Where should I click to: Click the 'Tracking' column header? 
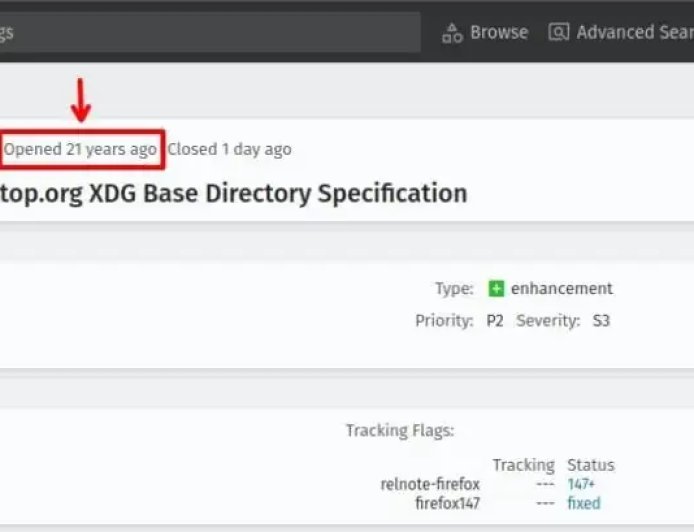pos(524,465)
